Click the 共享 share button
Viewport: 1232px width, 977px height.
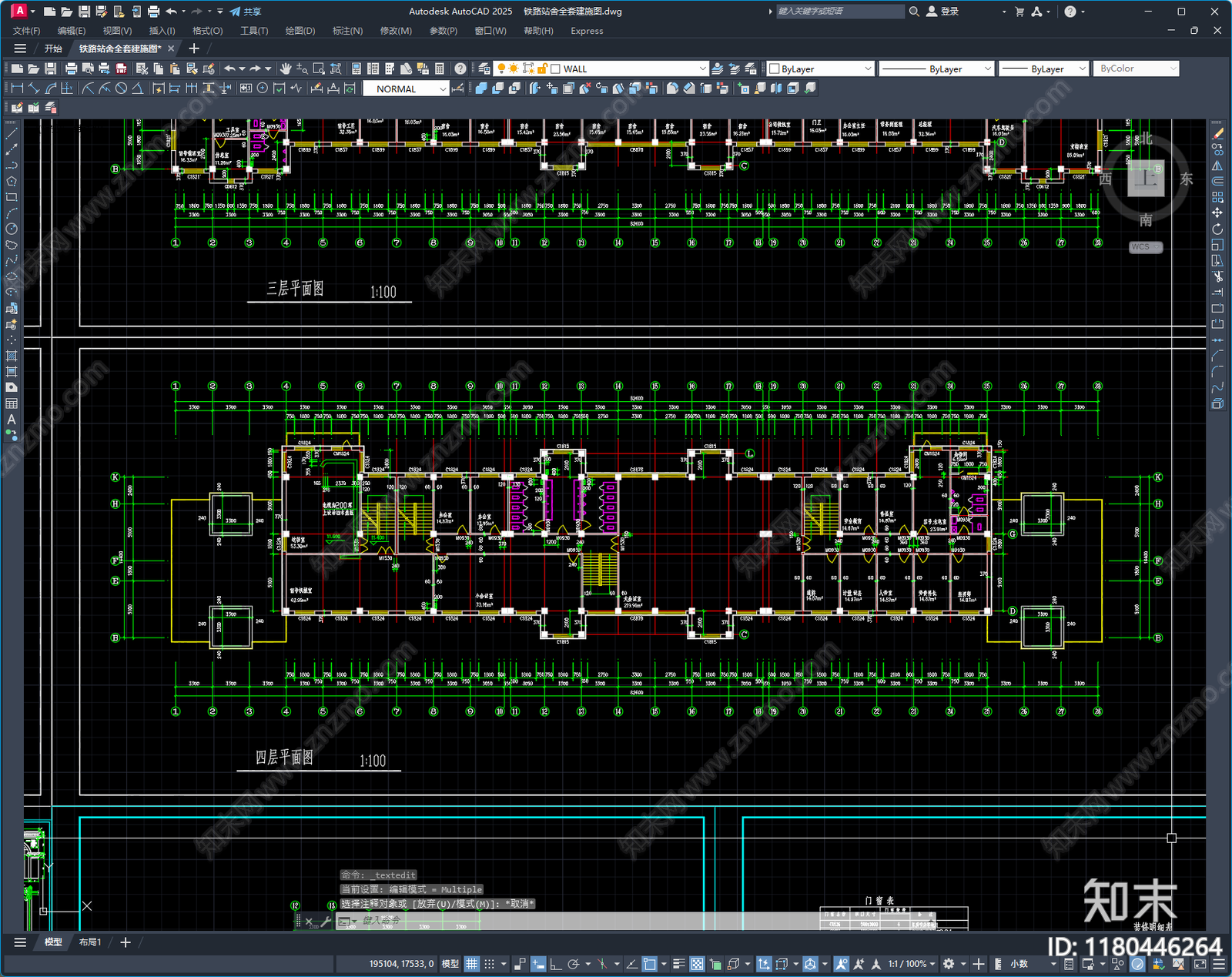point(246,12)
